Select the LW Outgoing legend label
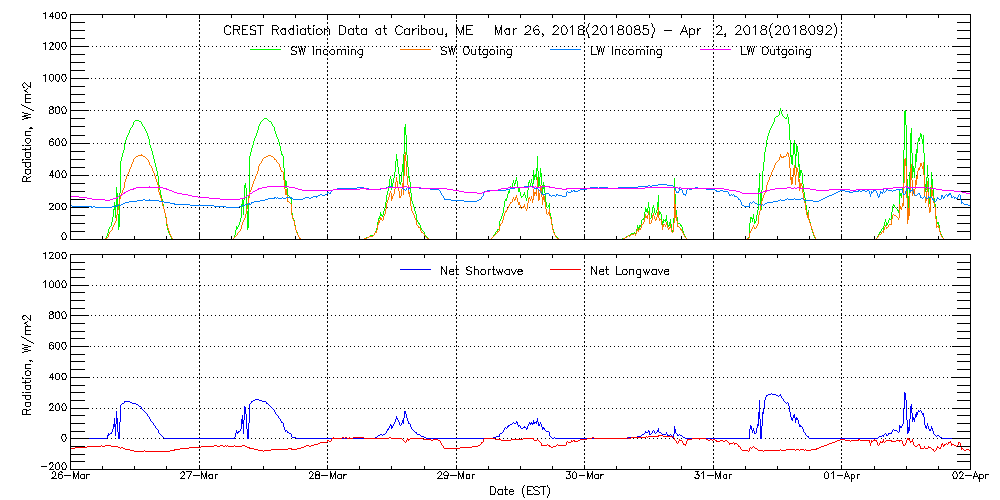 (775, 52)
